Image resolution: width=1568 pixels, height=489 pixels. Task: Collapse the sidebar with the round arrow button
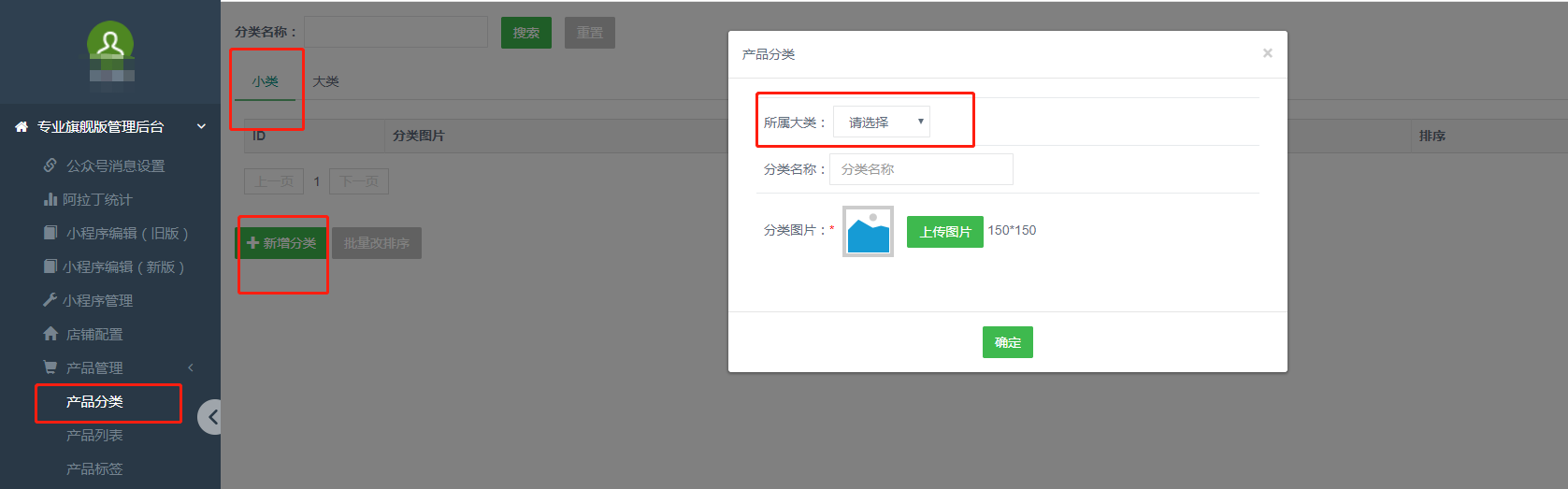click(211, 417)
